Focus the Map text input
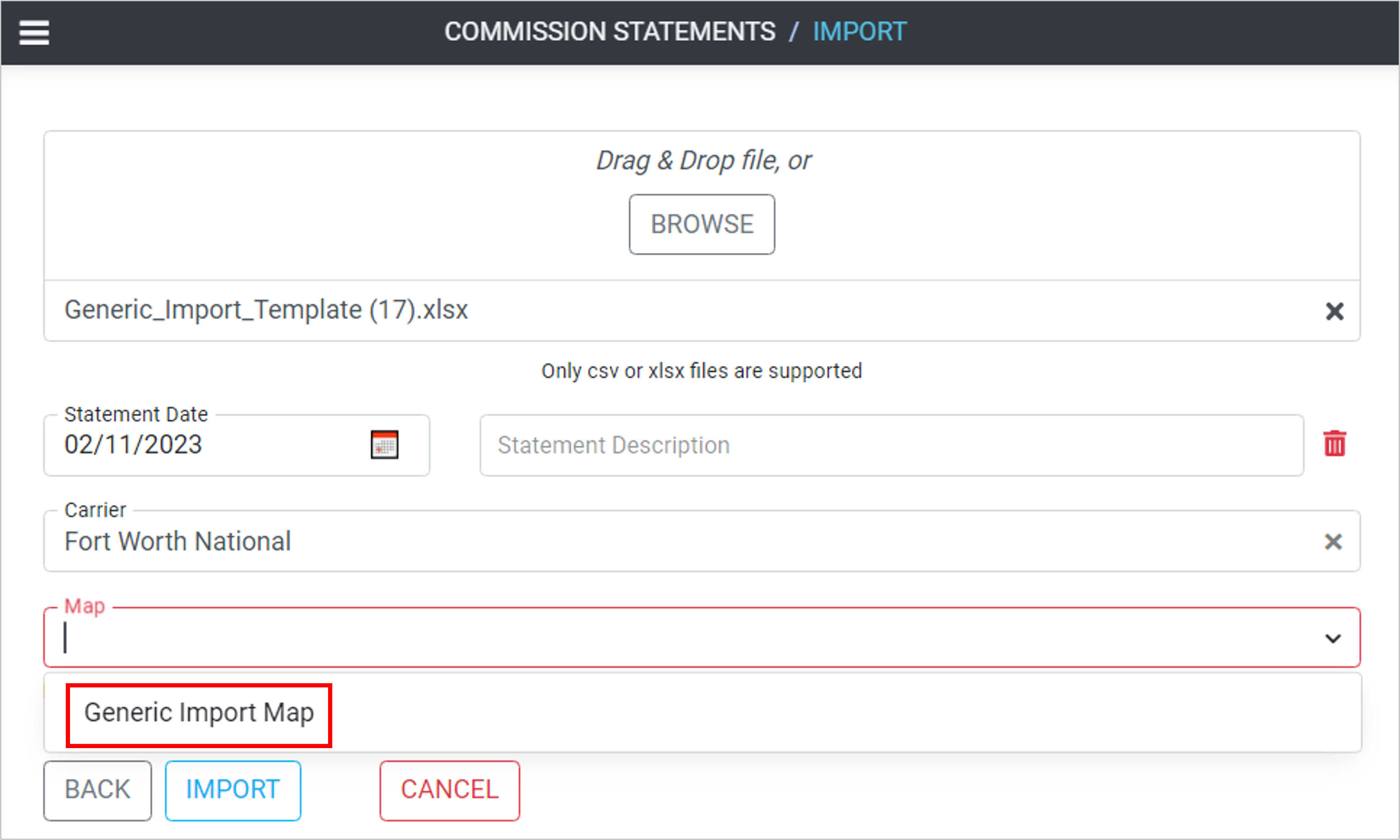Screen dimensions: 1400x840 pos(680,639)
